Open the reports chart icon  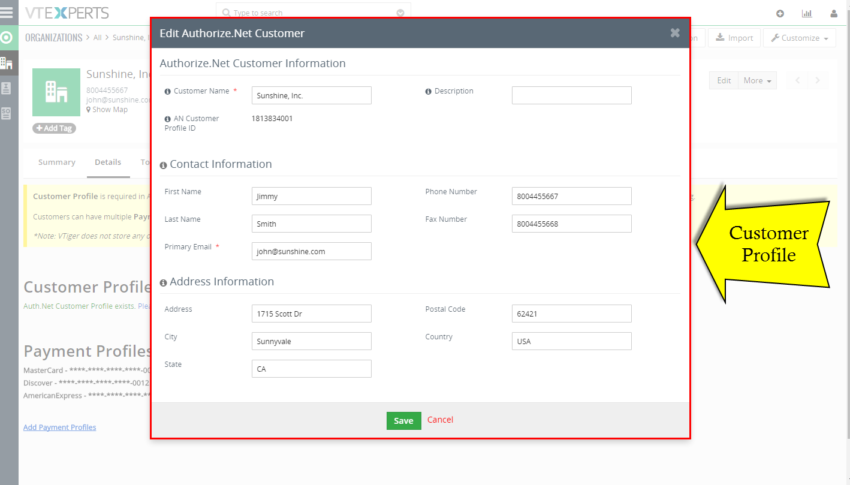[807, 14]
